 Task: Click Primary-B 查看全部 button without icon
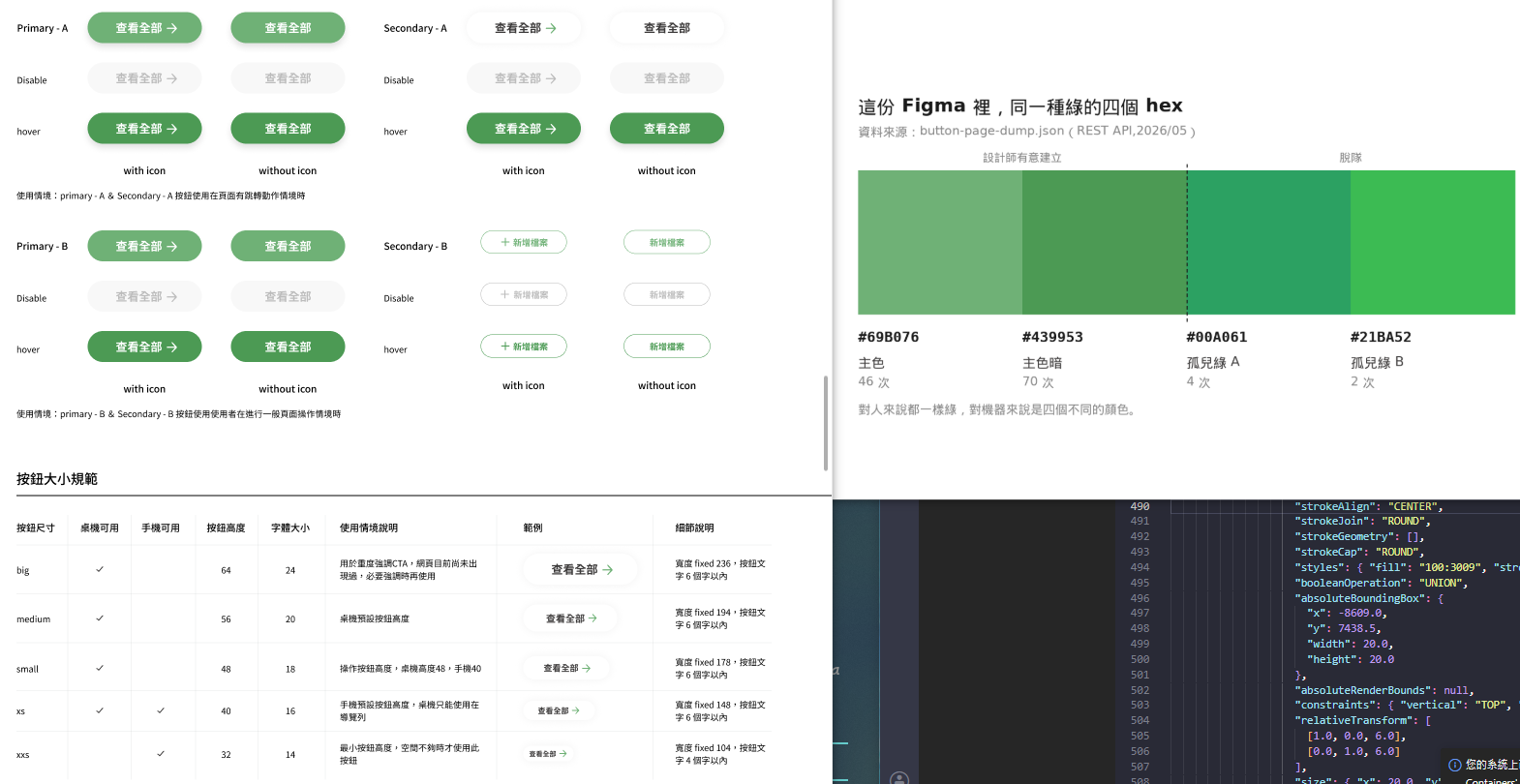(x=288, y=246)
